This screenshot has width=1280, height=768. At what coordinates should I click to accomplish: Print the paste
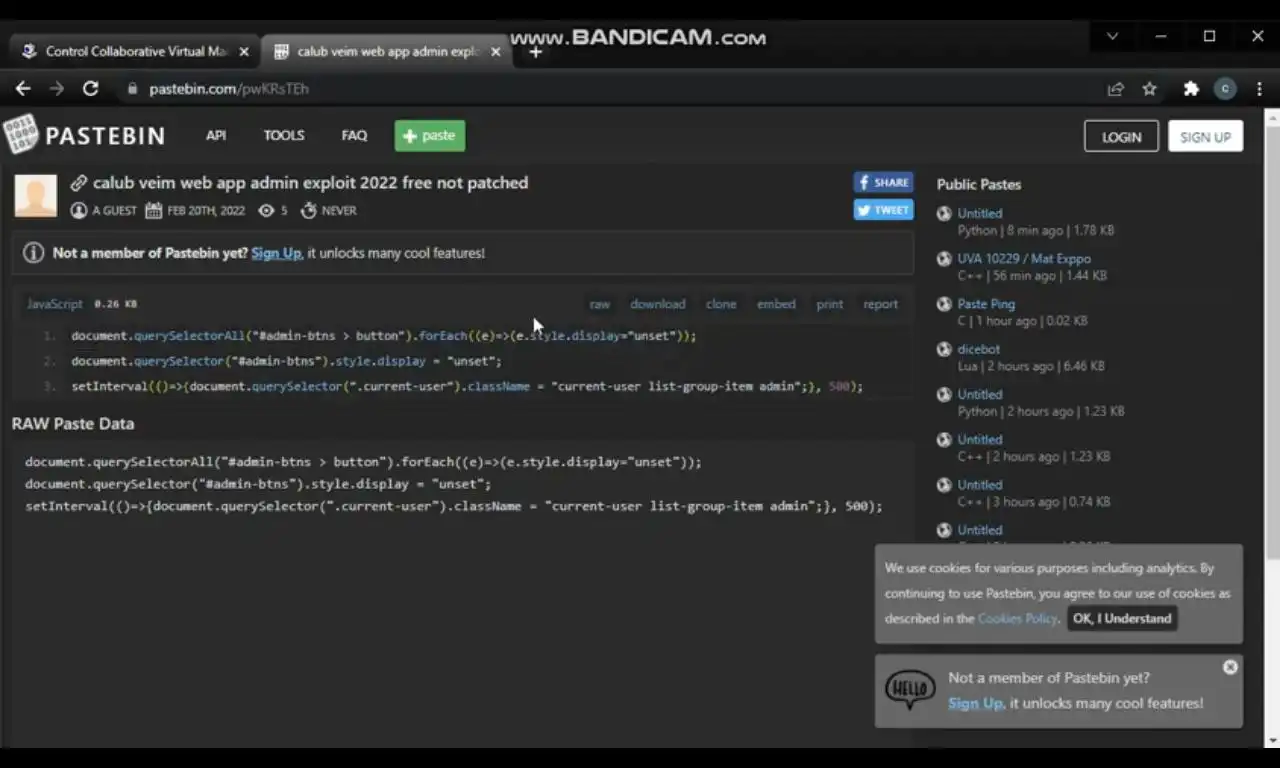pos(830,304)
